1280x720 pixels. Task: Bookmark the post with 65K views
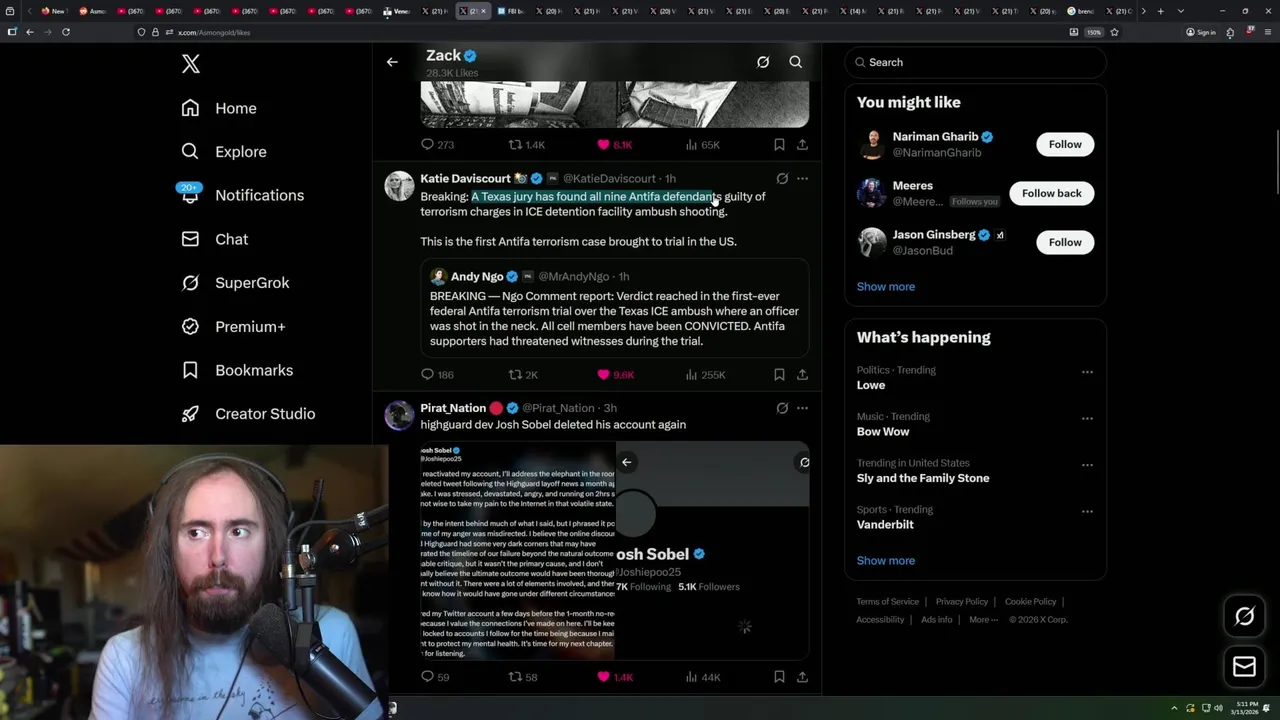click(779, 145)
